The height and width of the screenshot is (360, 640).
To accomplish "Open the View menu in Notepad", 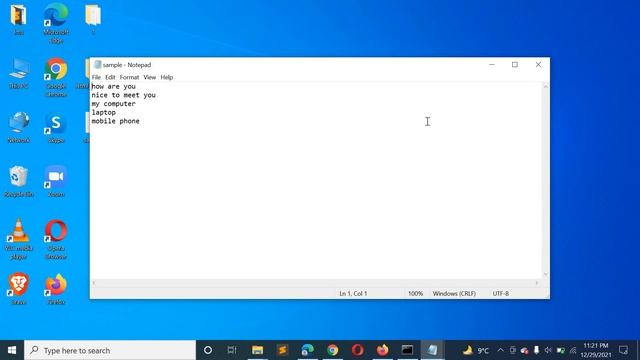I will coord(150,77).
